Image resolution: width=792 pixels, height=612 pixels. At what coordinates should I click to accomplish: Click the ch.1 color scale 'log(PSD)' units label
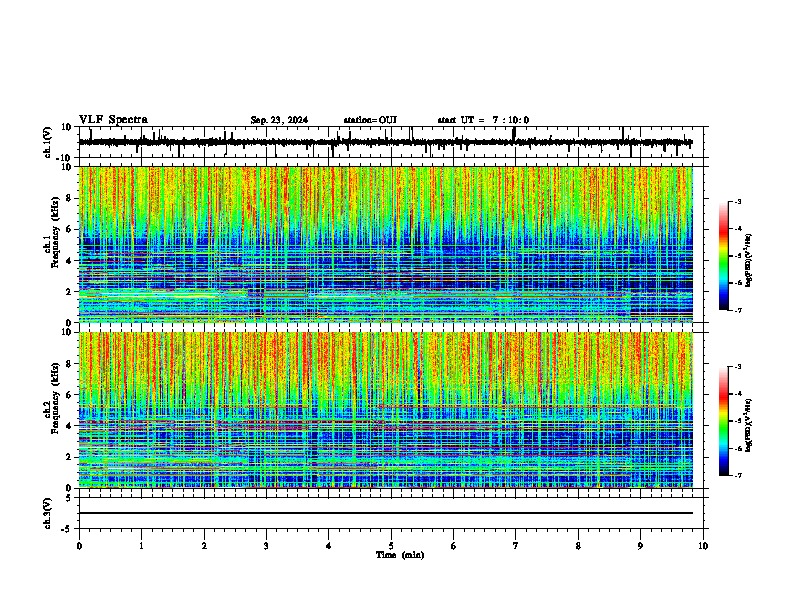point(749,260)
